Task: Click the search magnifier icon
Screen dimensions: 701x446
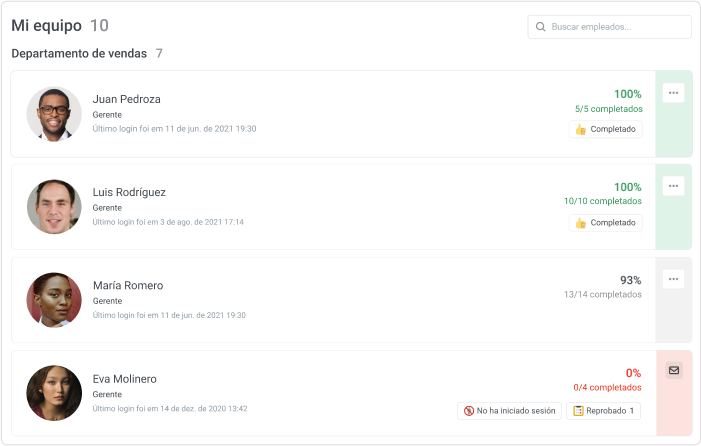Action: pos(540,27)
